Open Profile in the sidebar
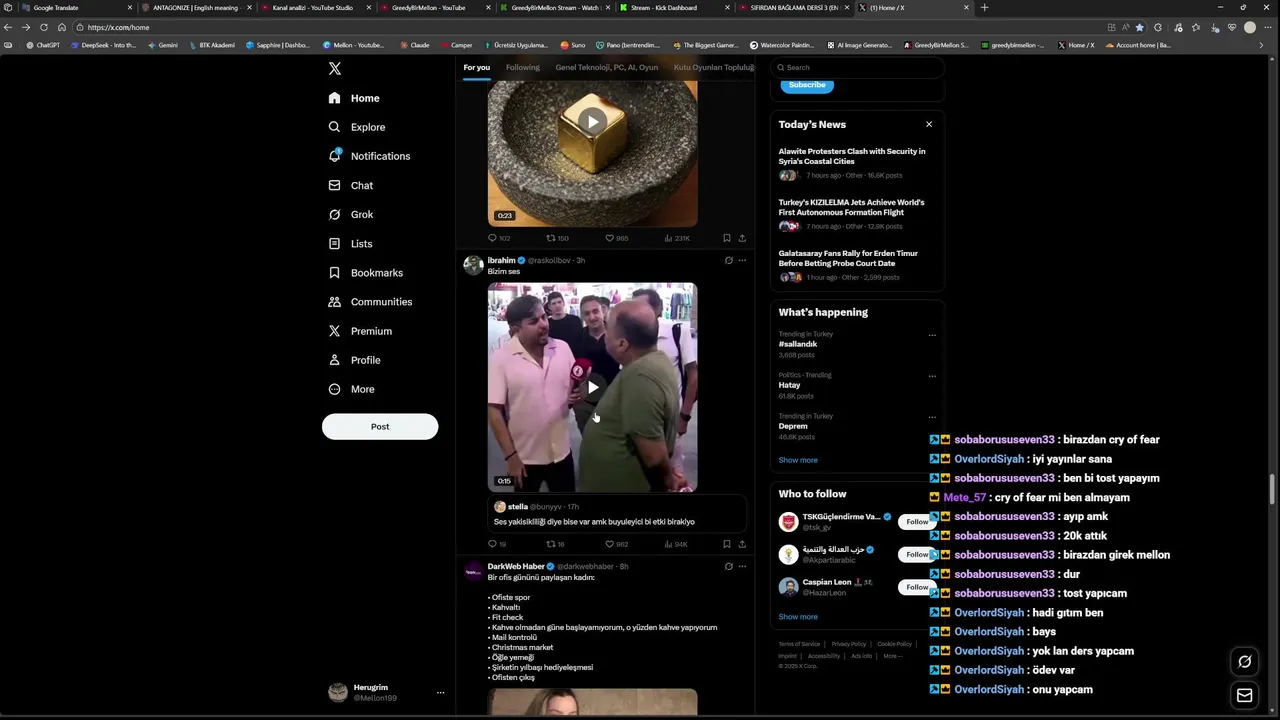The image size is (1280, 720). pyautogui.click(x=354, y=360)
